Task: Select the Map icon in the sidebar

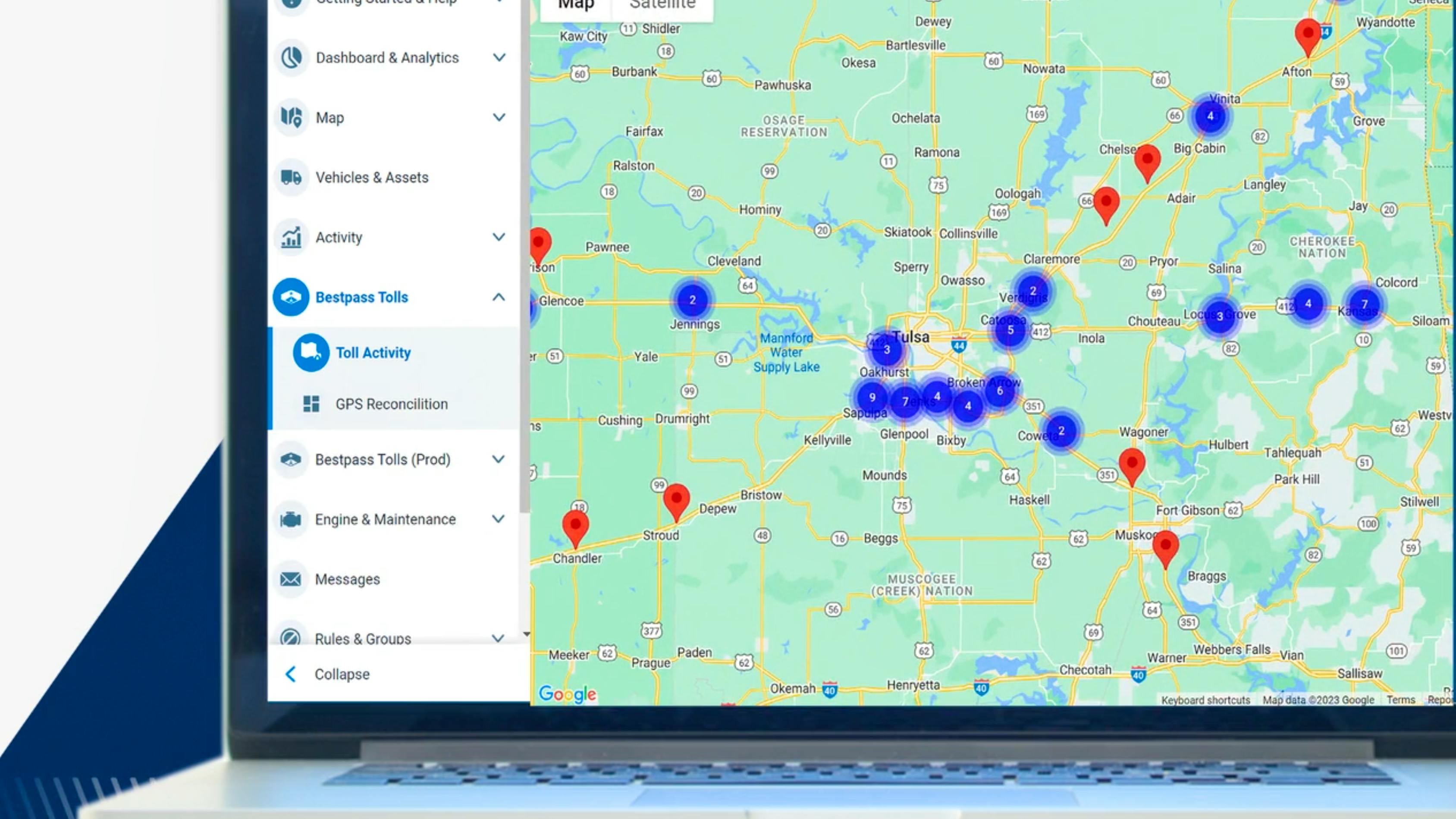Action: coord(291,117)
